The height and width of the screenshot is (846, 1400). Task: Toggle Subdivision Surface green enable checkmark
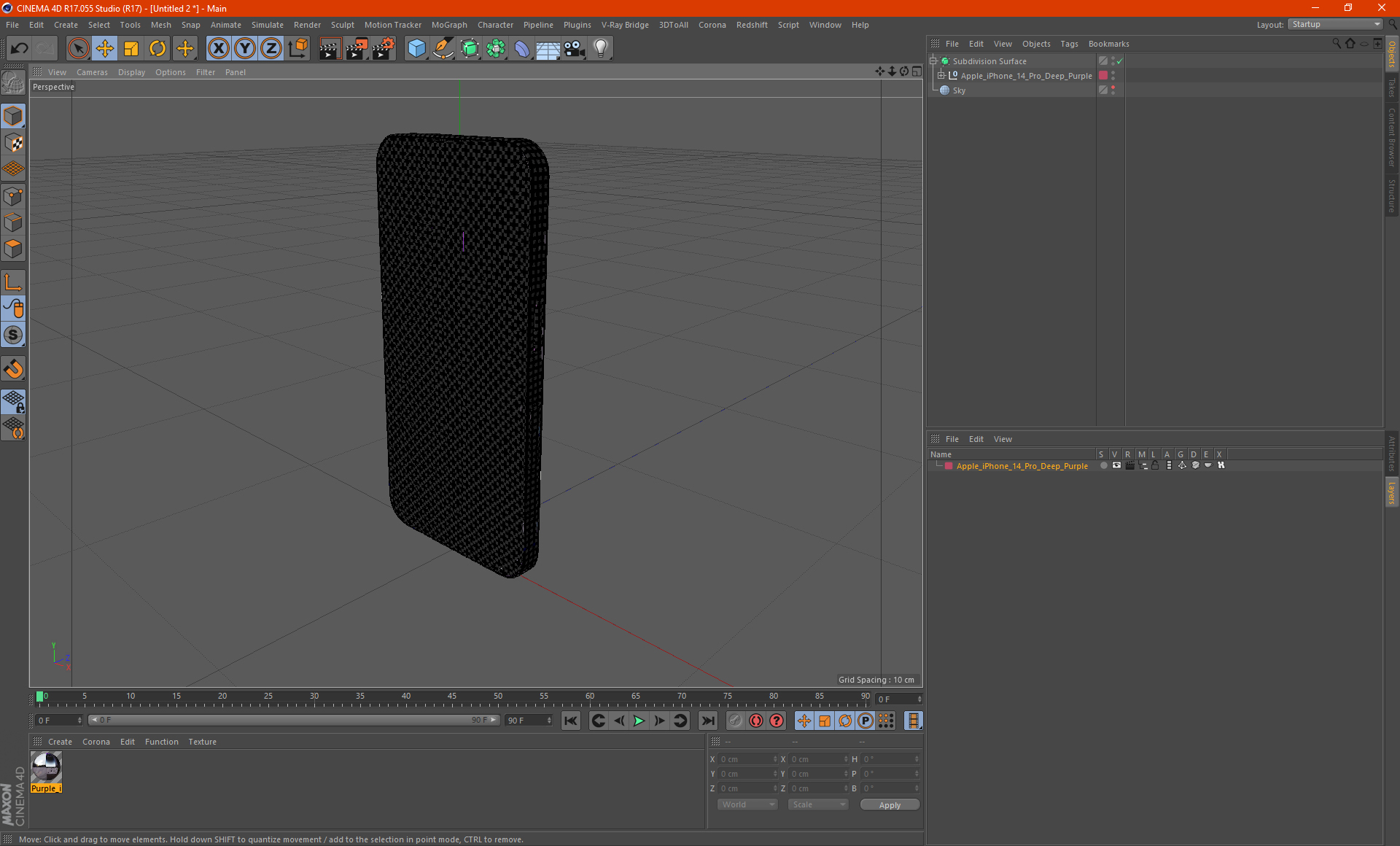[x=1120, y=61]
